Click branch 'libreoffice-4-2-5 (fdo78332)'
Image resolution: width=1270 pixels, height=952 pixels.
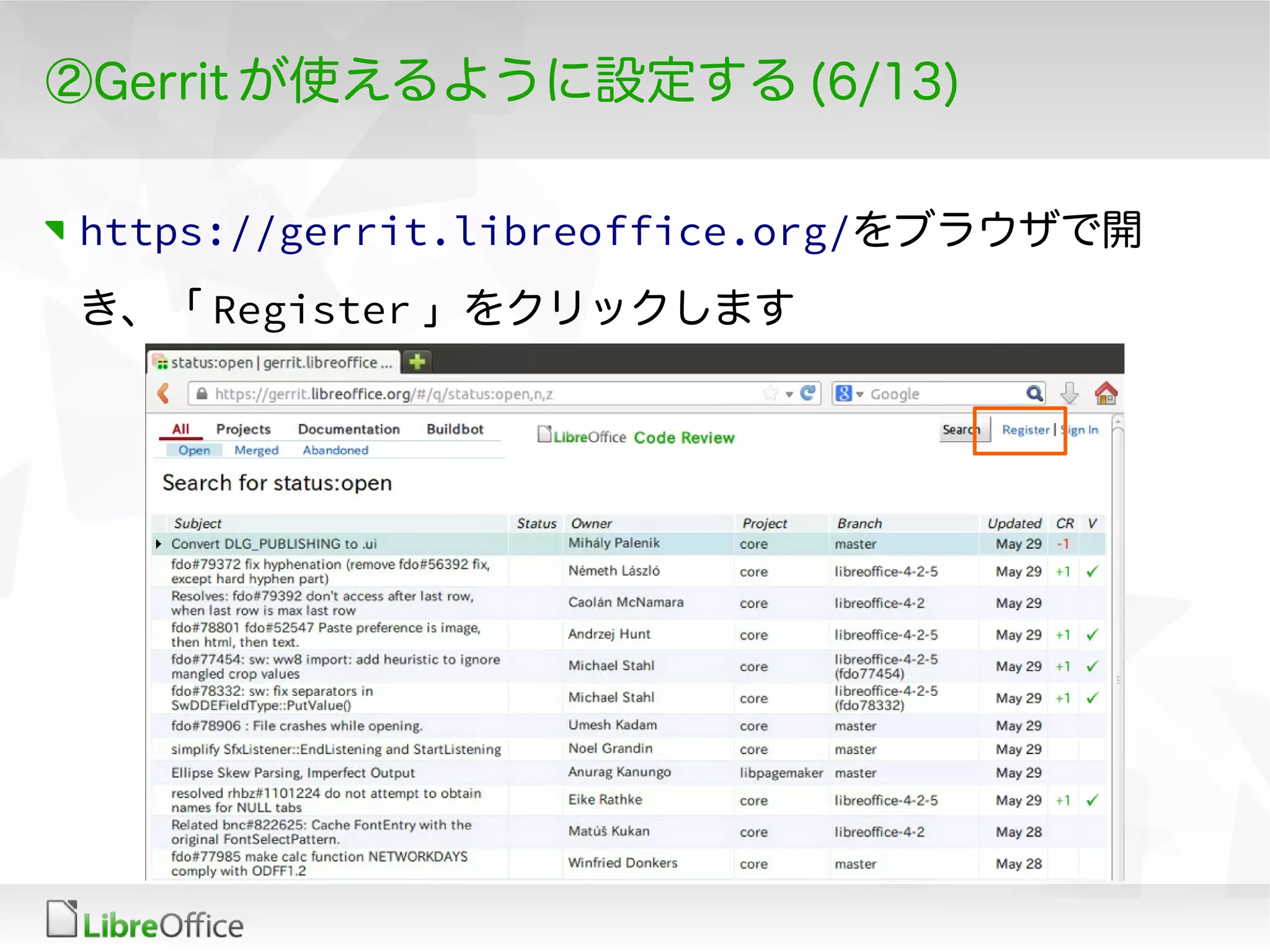point(886,698)
